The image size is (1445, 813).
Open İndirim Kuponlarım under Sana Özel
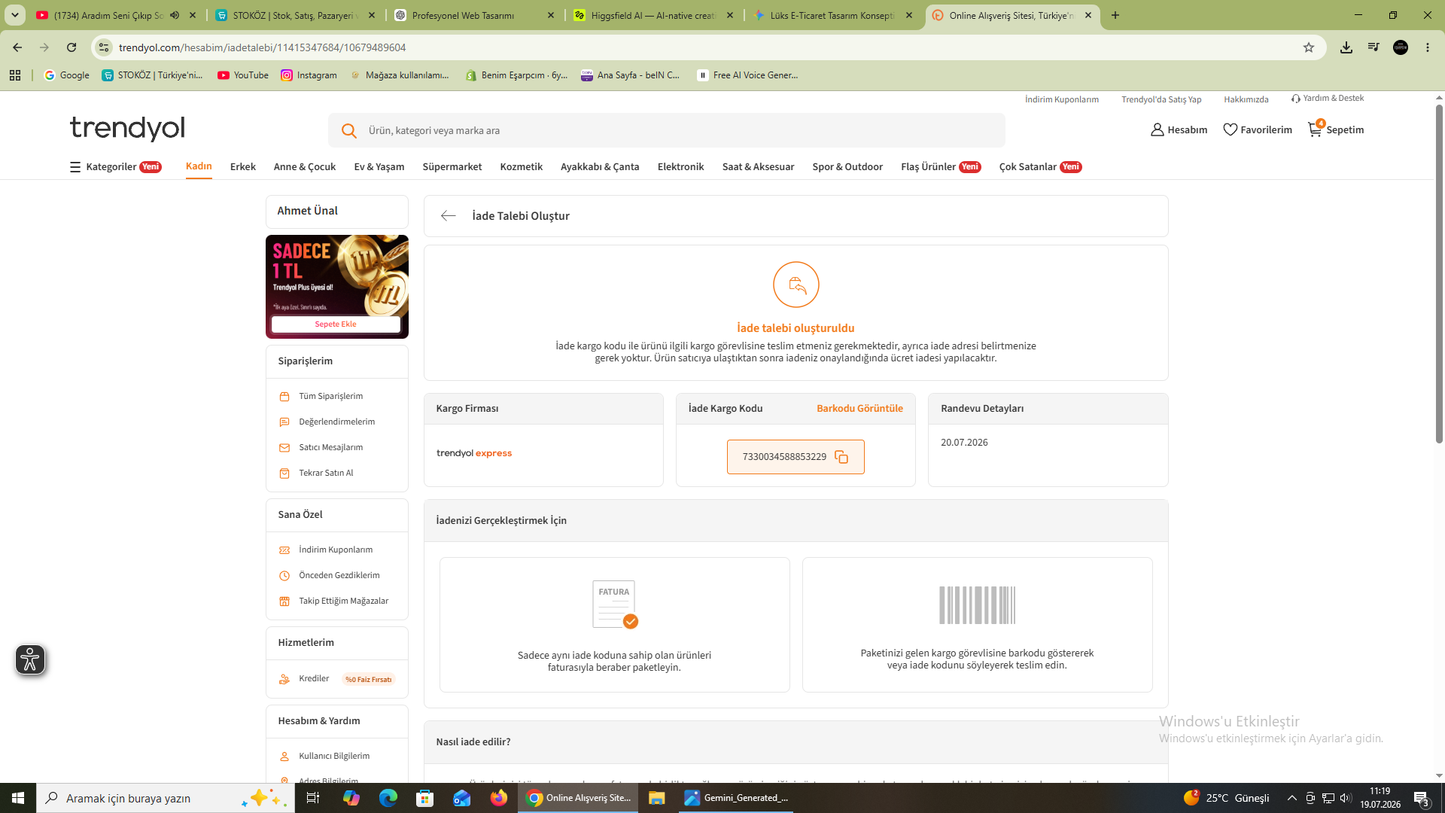pos(335,550)
